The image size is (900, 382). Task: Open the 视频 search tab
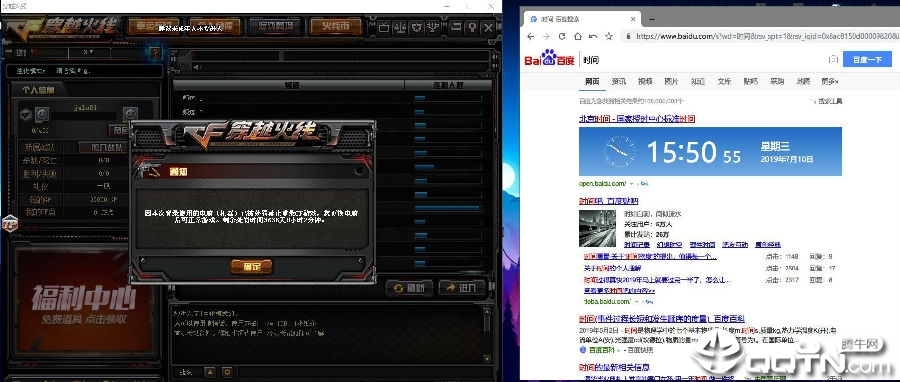[645, 81]
